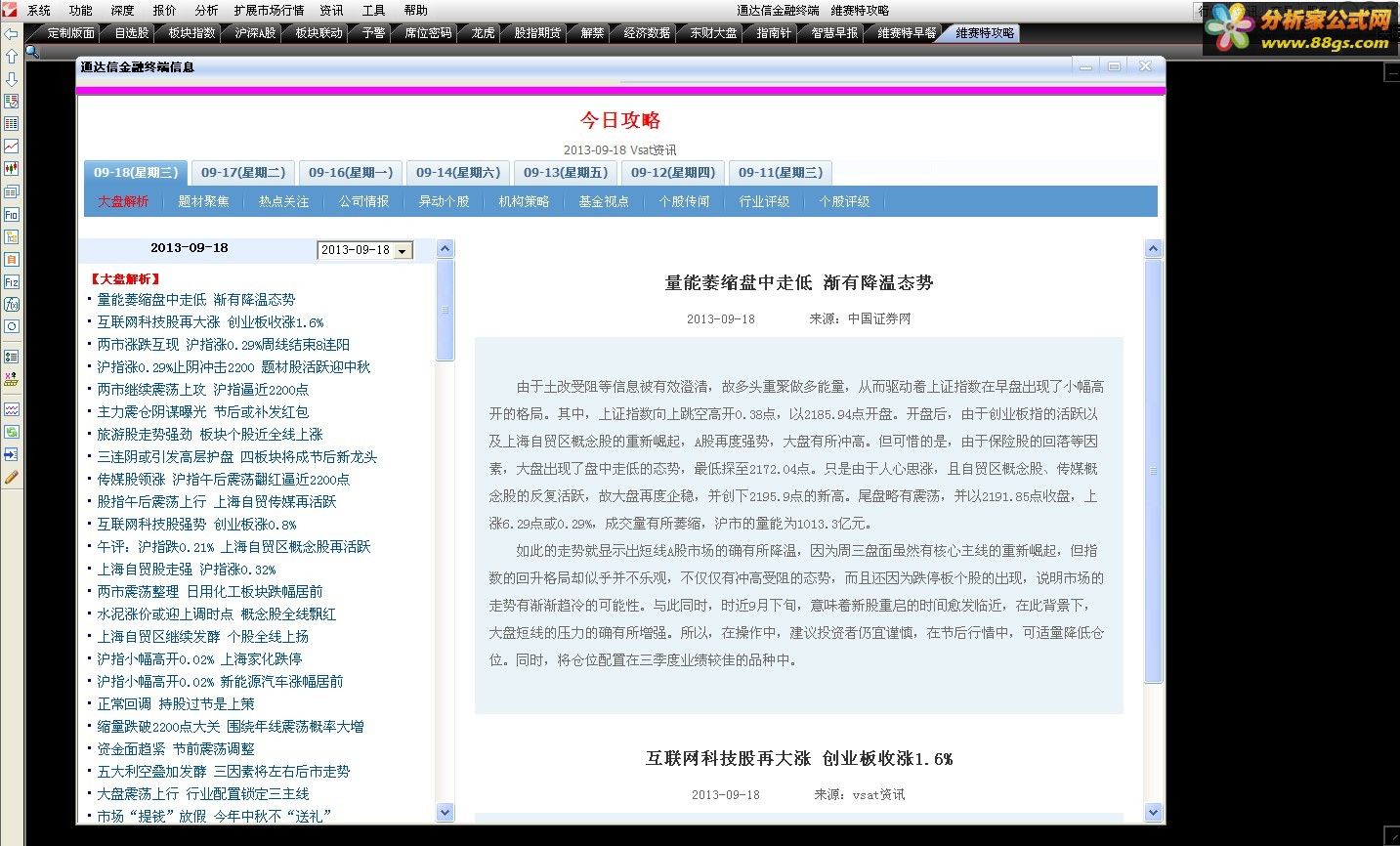
Task: Open the line chart icon in left sidebar
Action: 12,147
